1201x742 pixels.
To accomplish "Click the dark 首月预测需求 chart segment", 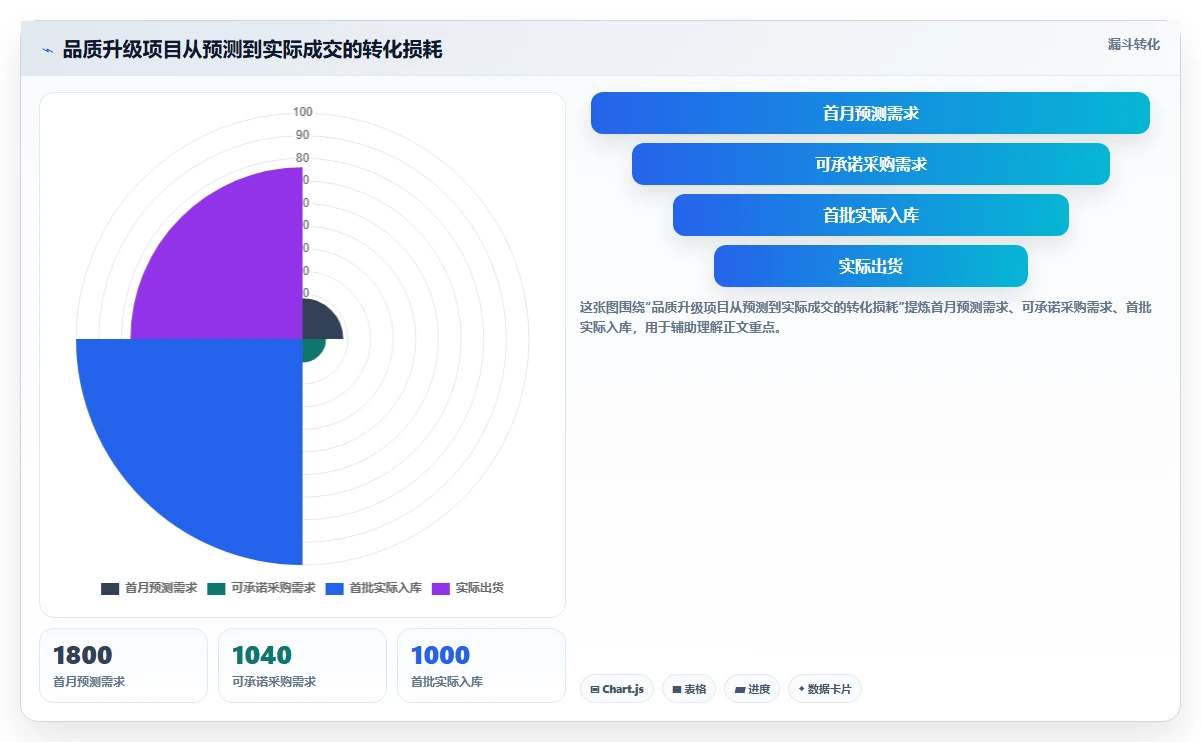I will pyautogui.click(x=320, y=321).
